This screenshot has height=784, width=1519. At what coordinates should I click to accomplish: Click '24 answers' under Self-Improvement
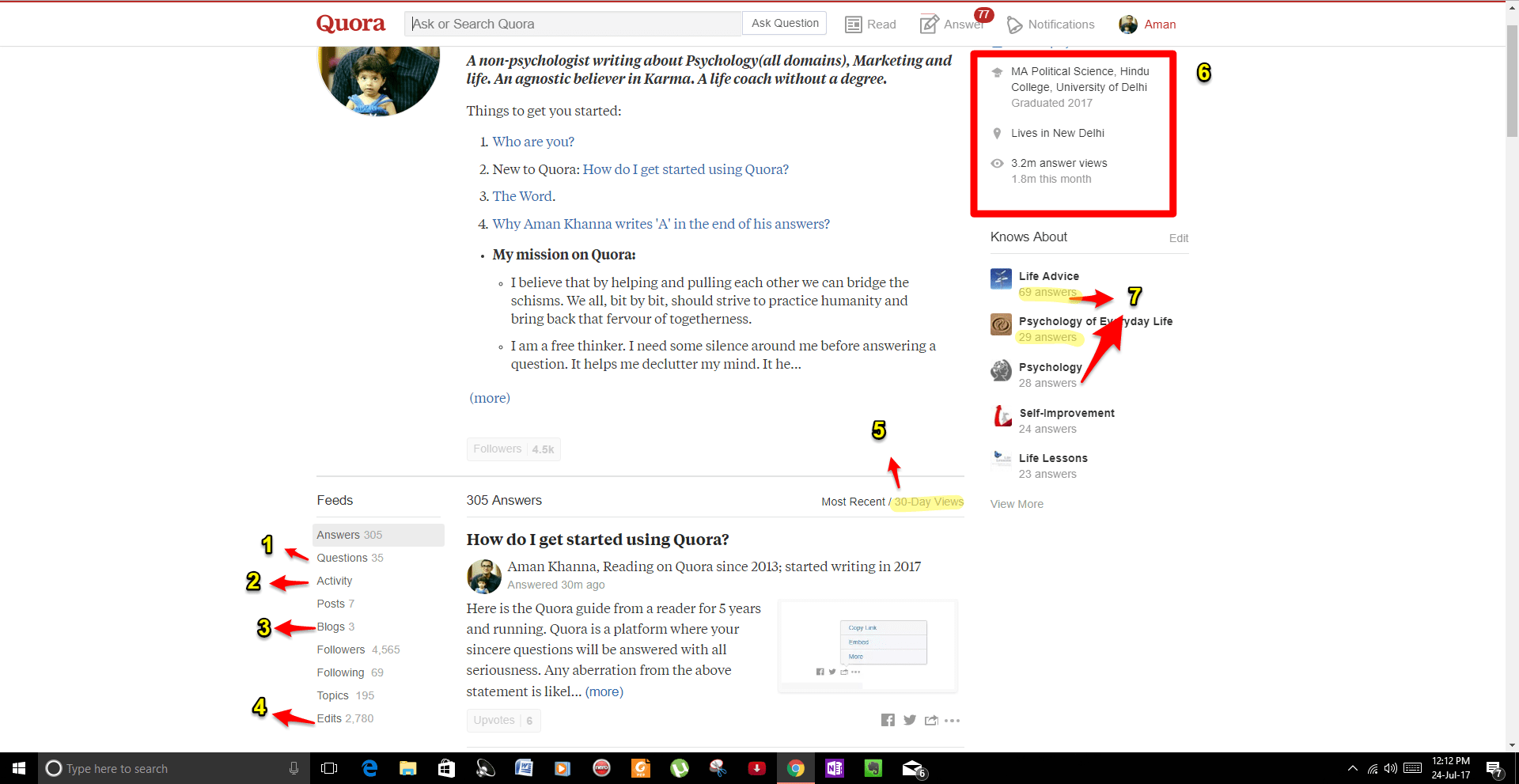coord(1047,429)
